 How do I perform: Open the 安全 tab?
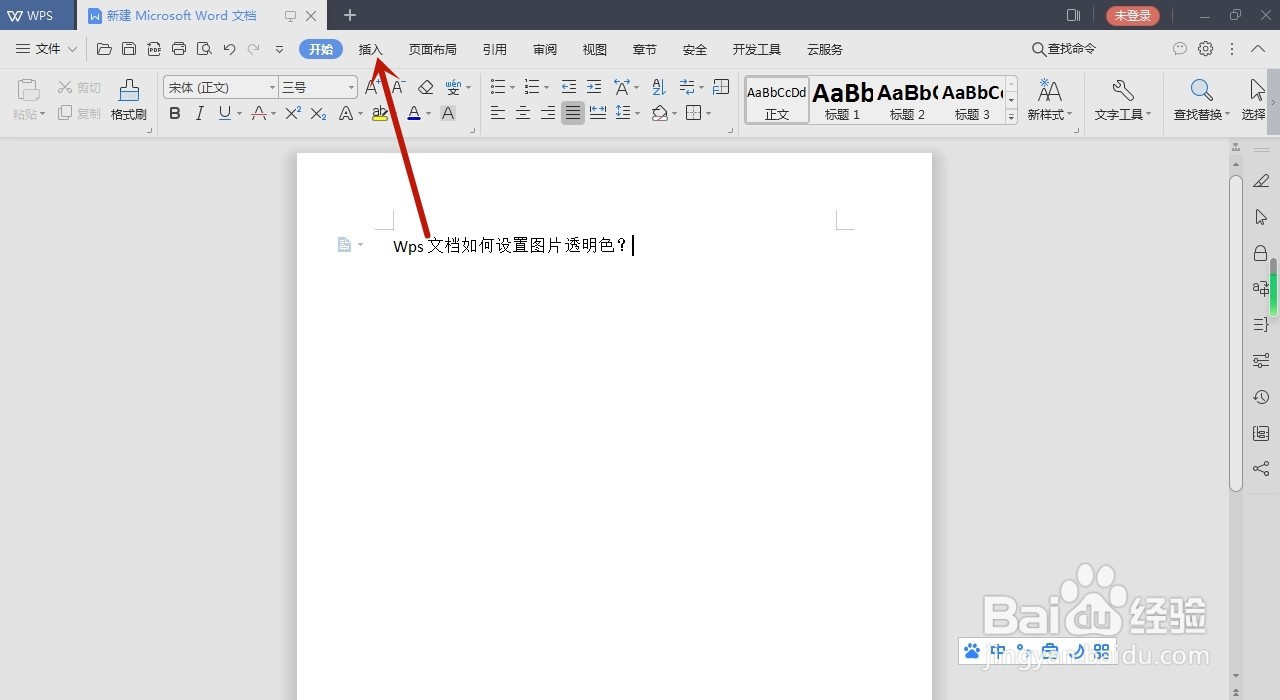coord(695,49)
